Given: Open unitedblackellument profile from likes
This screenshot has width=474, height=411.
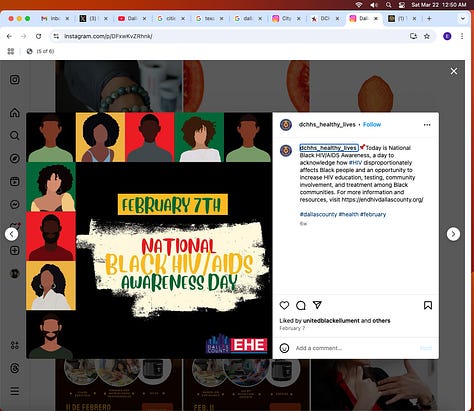Looking at the screenshot, I should click(331, 321).
